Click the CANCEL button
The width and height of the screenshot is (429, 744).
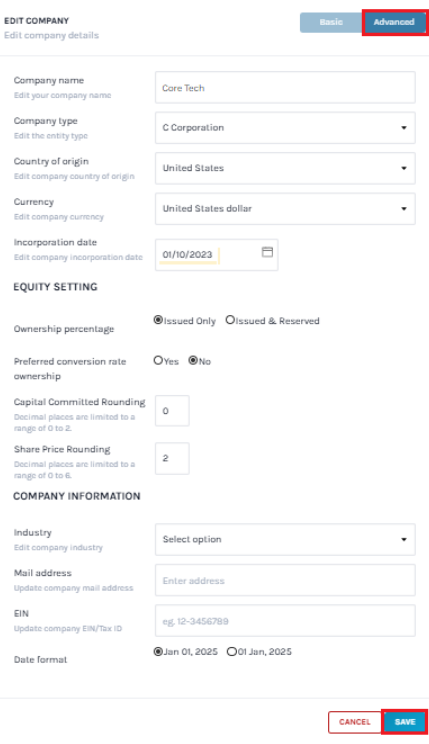[354, 722]
